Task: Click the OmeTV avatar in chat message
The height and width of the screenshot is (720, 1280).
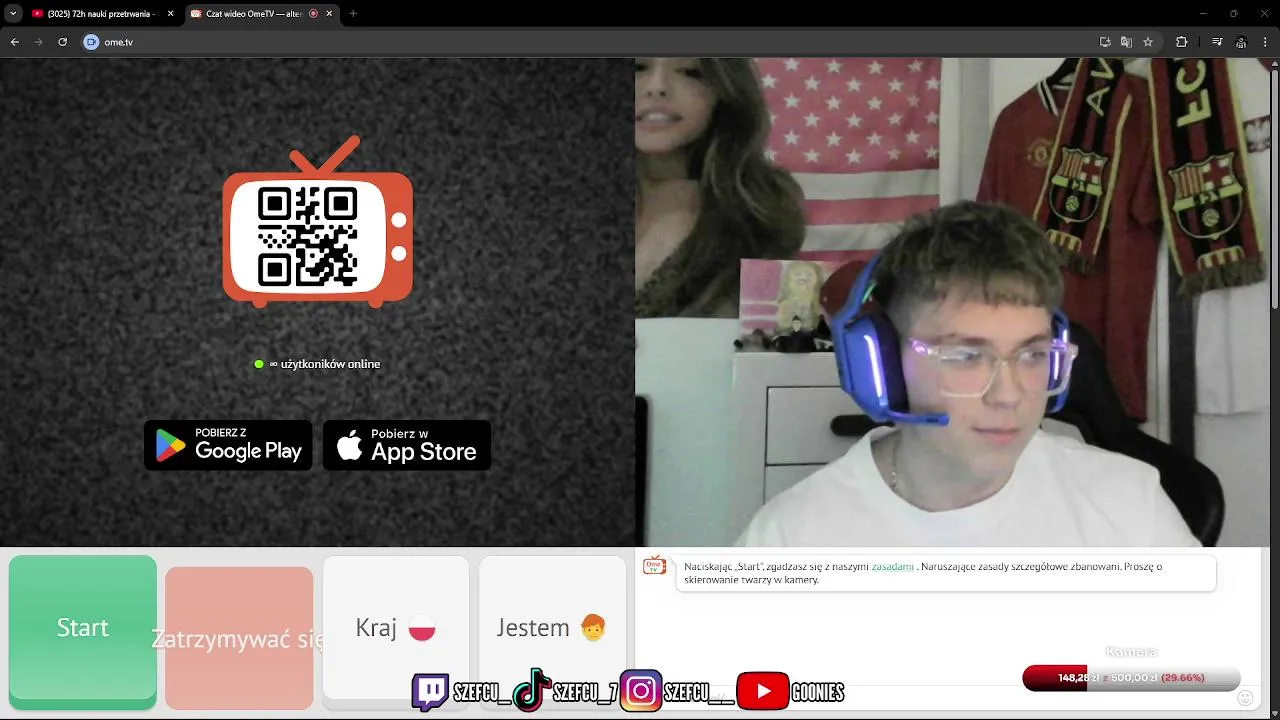Action: tap(655, 566)
